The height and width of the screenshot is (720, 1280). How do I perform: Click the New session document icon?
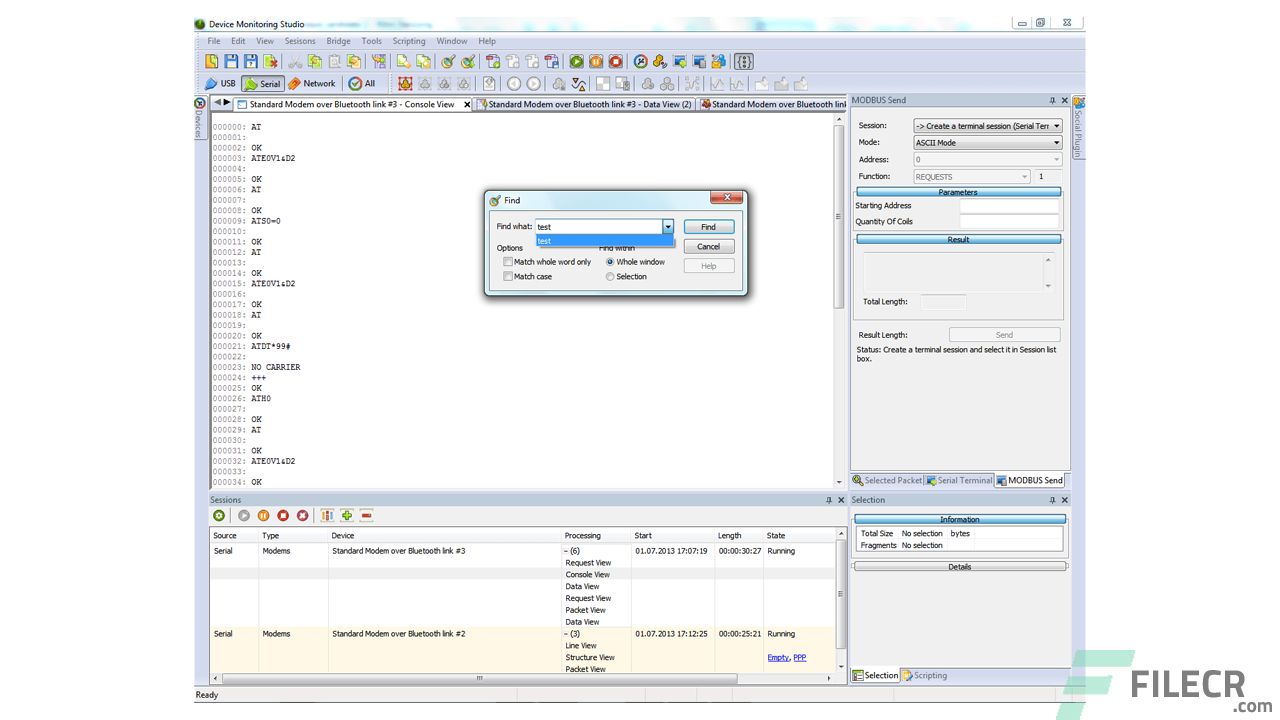click(x=211, y=62)
